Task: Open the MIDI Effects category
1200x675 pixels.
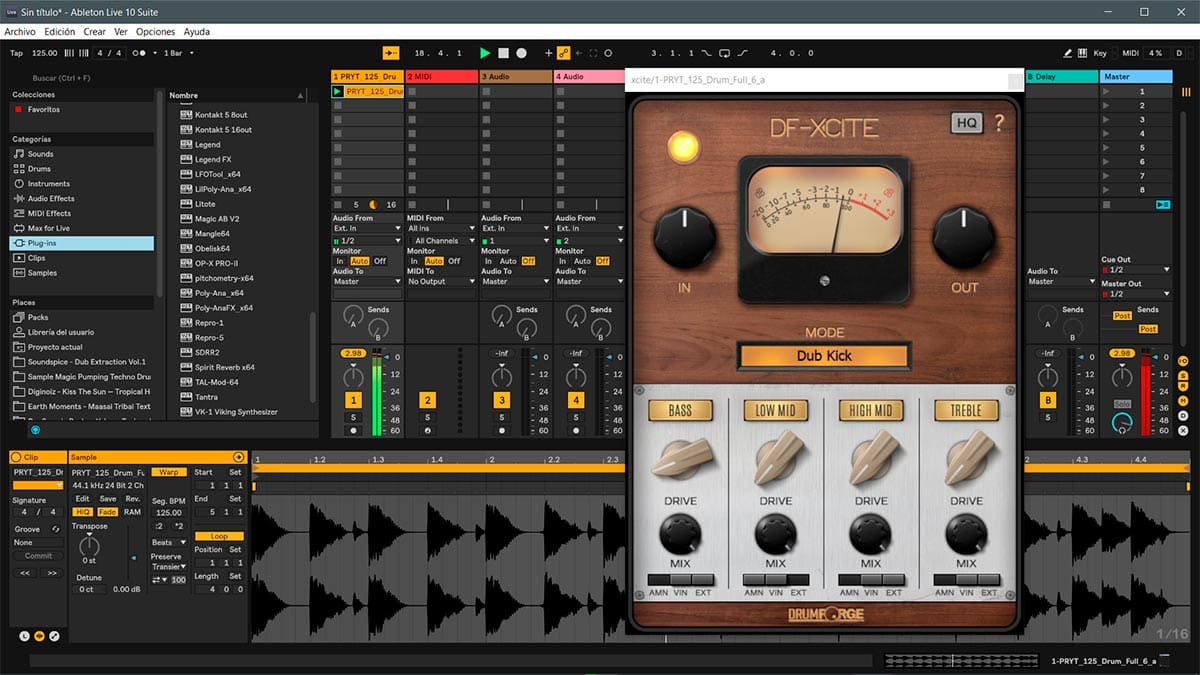Action: (x=49, y=213)
